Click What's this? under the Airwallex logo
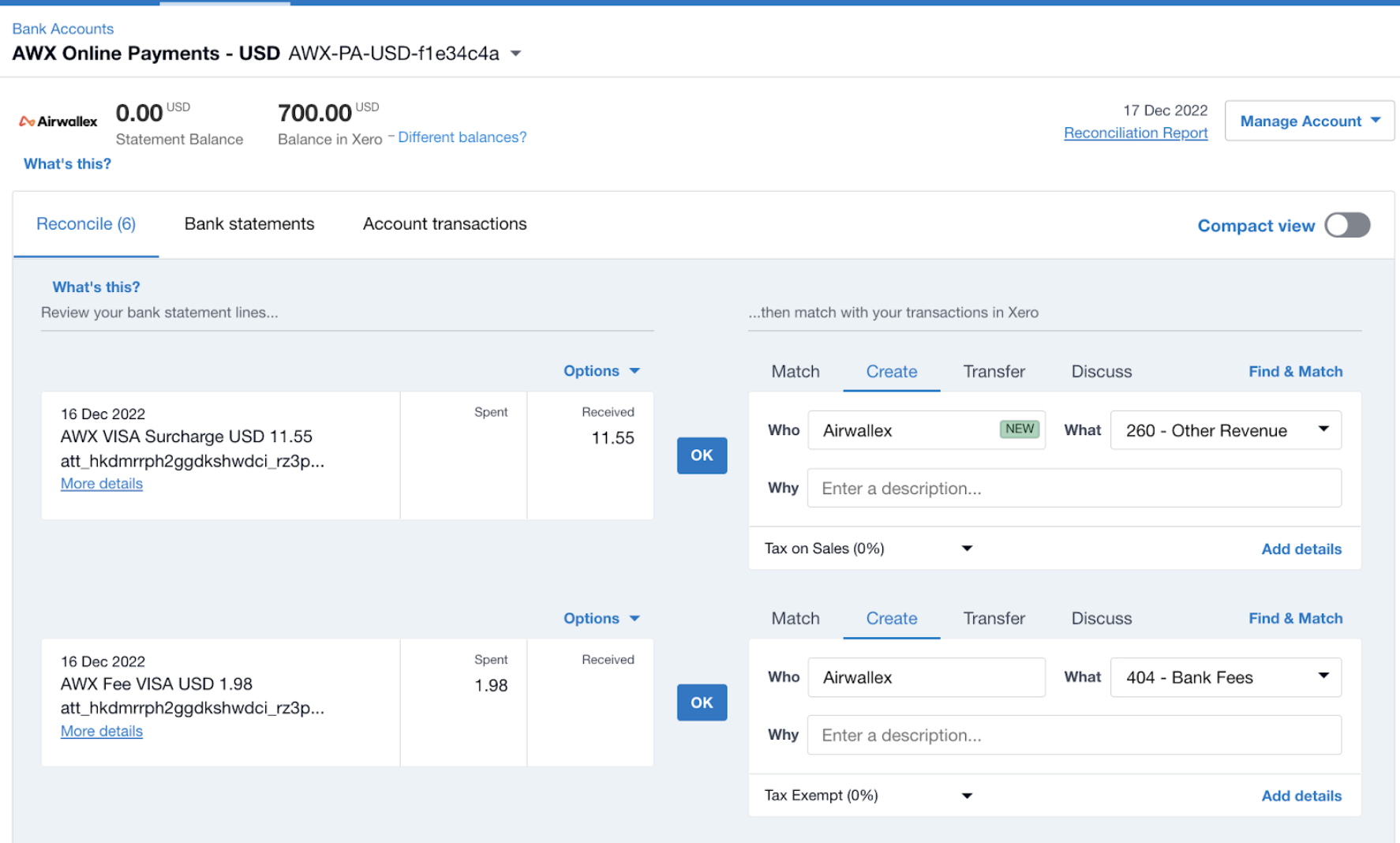Screen dimensions: 1400x843 coord(67,164)
